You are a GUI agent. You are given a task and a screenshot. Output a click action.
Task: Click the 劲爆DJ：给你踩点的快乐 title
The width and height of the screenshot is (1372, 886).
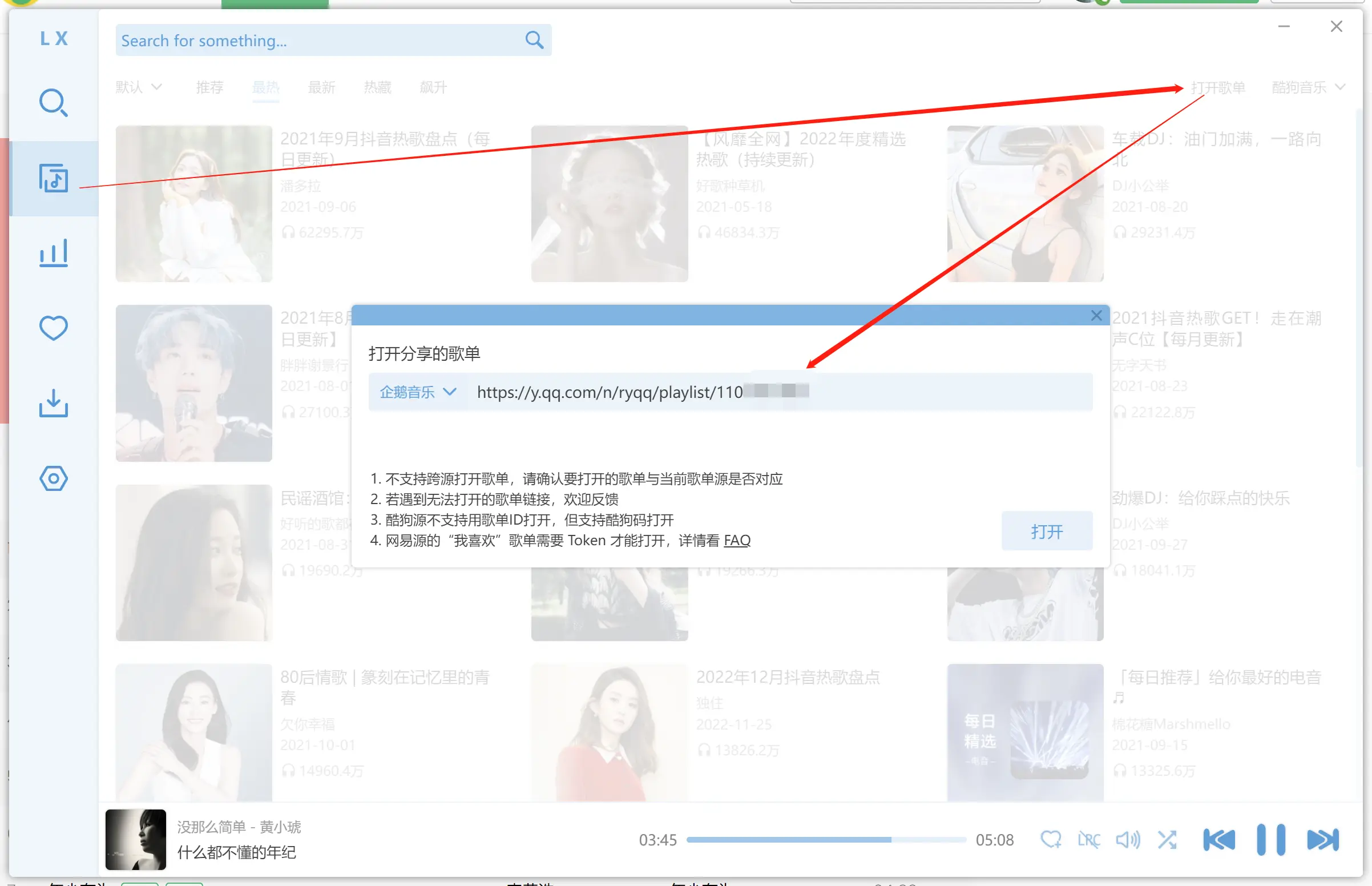pyautogui.click(x=1200, y=498)
